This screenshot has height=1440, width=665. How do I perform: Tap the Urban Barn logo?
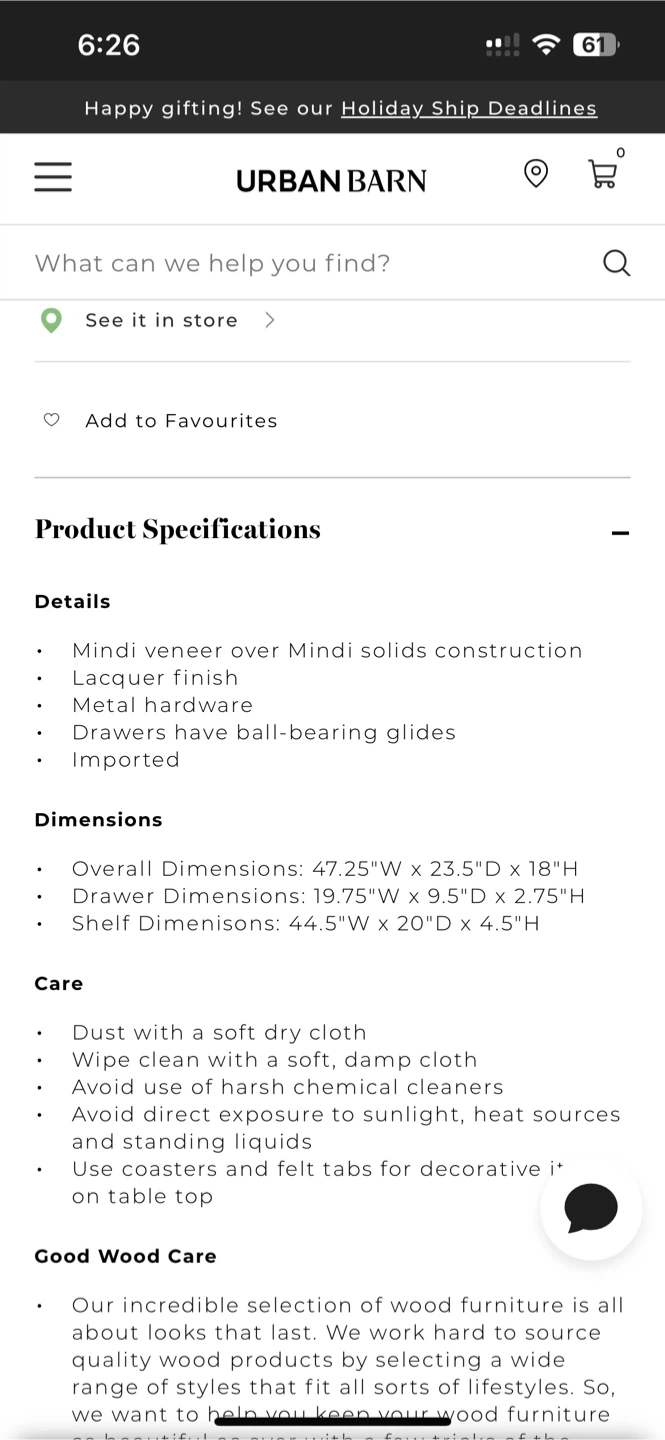(331, 180)
